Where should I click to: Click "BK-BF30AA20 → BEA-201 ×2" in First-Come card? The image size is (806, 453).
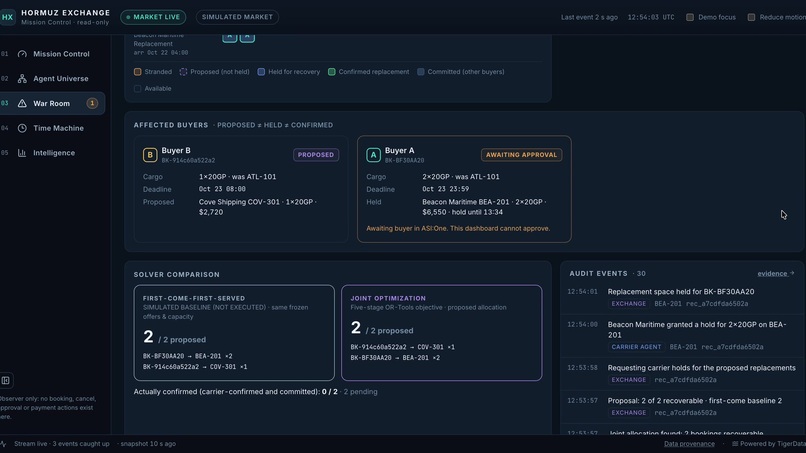click(188, 356)
